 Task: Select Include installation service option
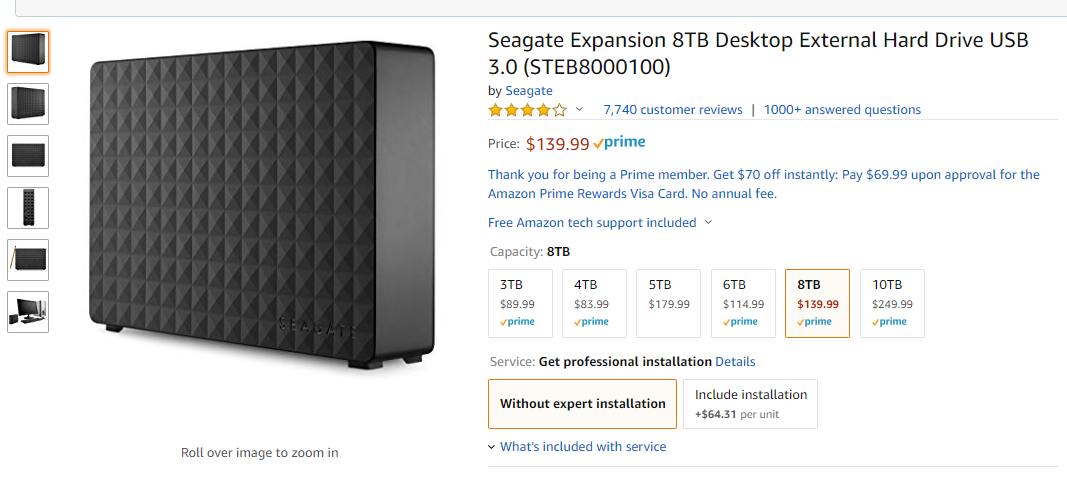point(751,404)
